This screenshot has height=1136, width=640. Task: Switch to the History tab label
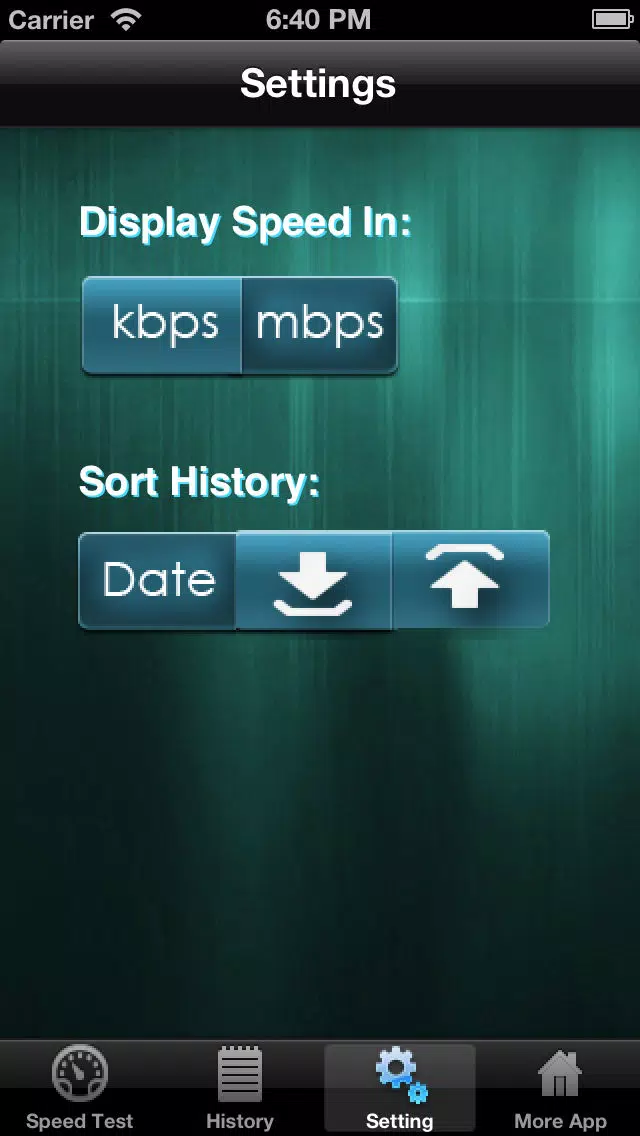coord(240,1121)
